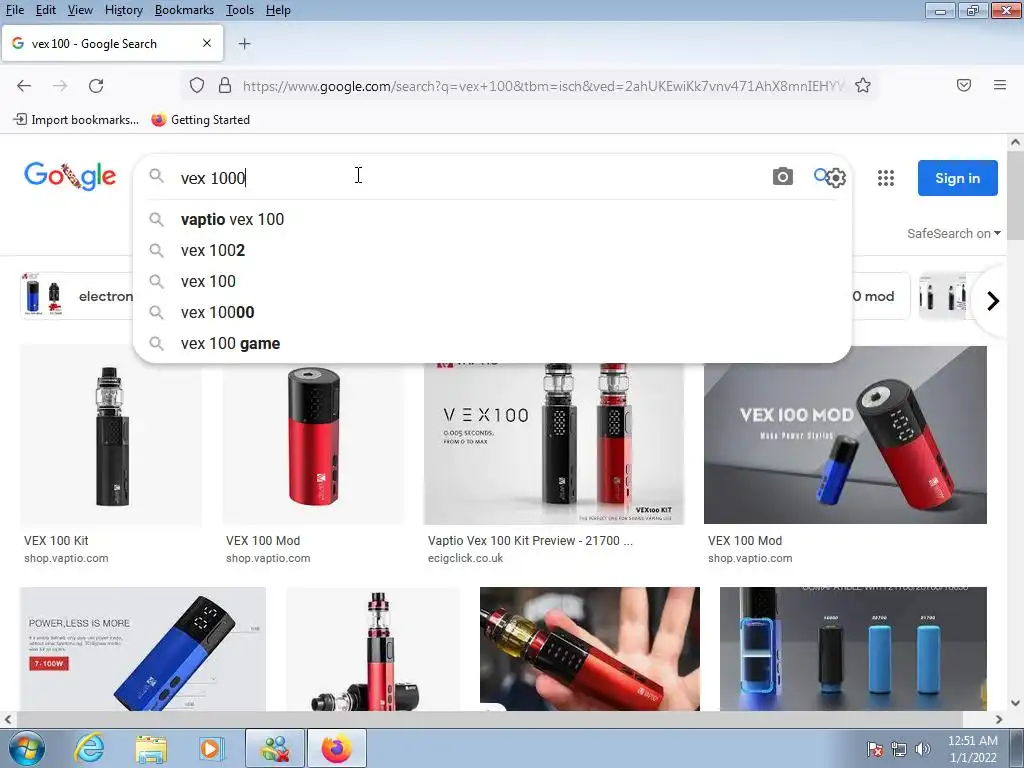1024x768 pixels.
Task: Open Google quick settings gear
Action: coord(837,178)
